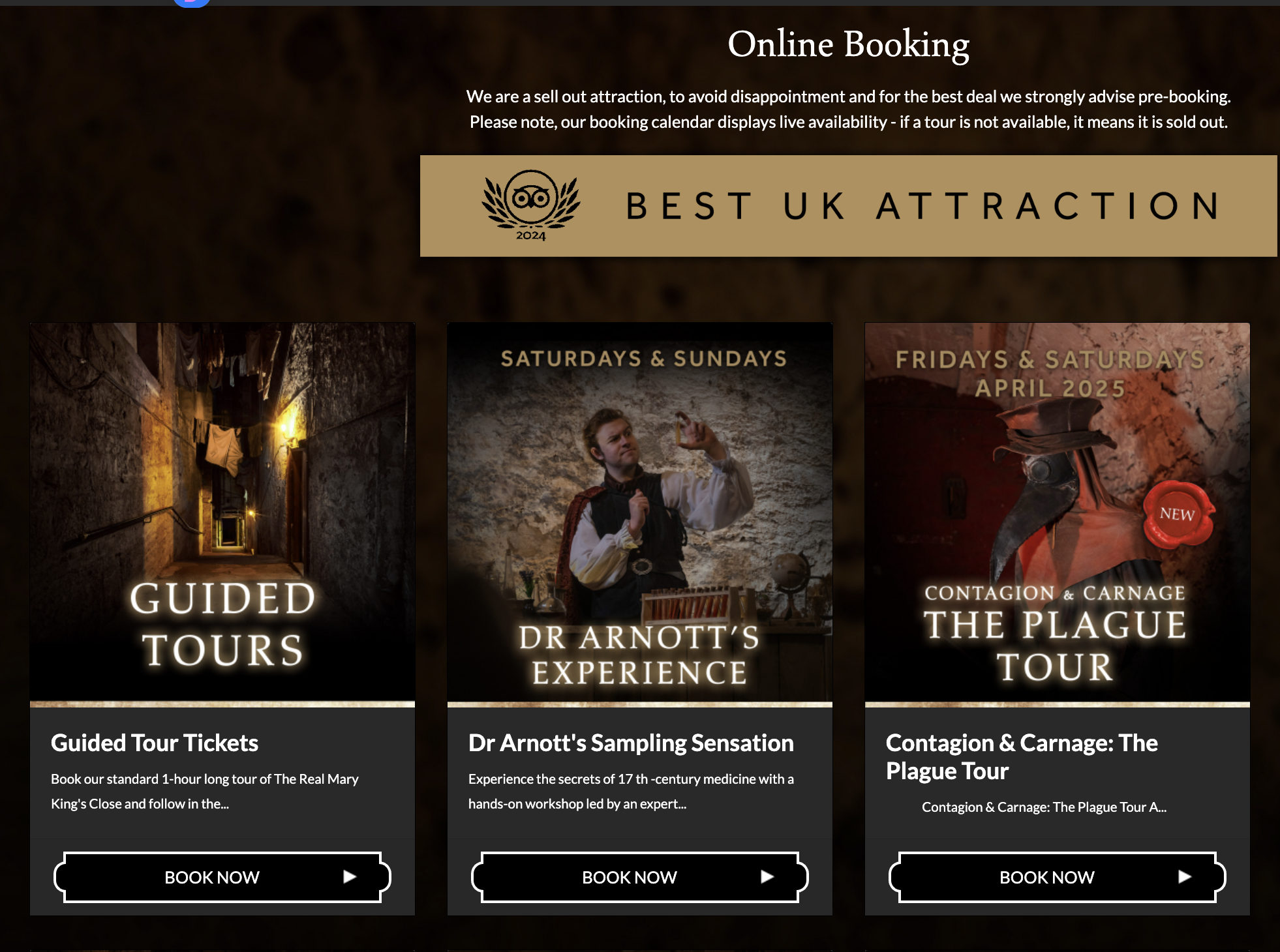Book Dr Arnott's Sampling Sensation
Viewport: 1280px width, 952px height.
[x=640, y=877]
